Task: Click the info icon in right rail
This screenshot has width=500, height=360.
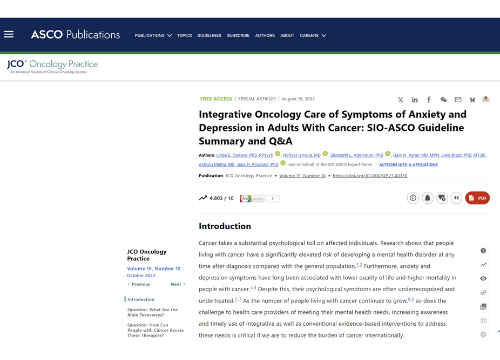Action: tap(483, 251)
